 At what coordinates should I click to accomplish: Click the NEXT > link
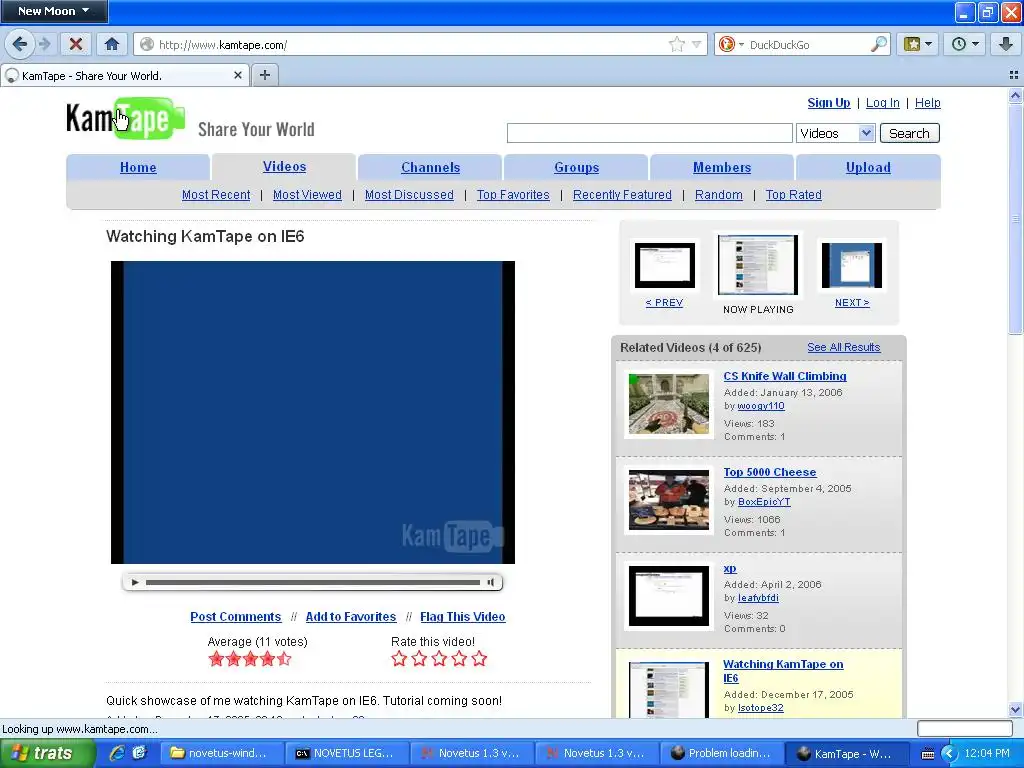(852, 302)
